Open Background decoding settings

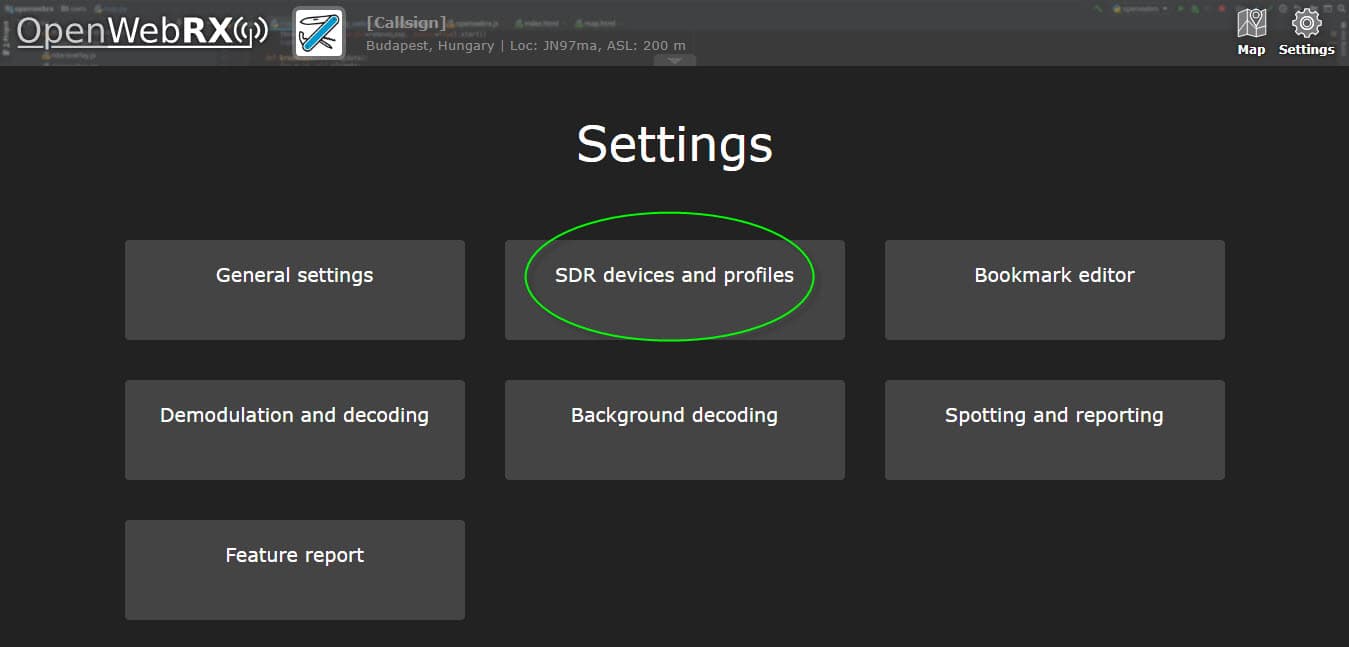click(x=675, y=430)
